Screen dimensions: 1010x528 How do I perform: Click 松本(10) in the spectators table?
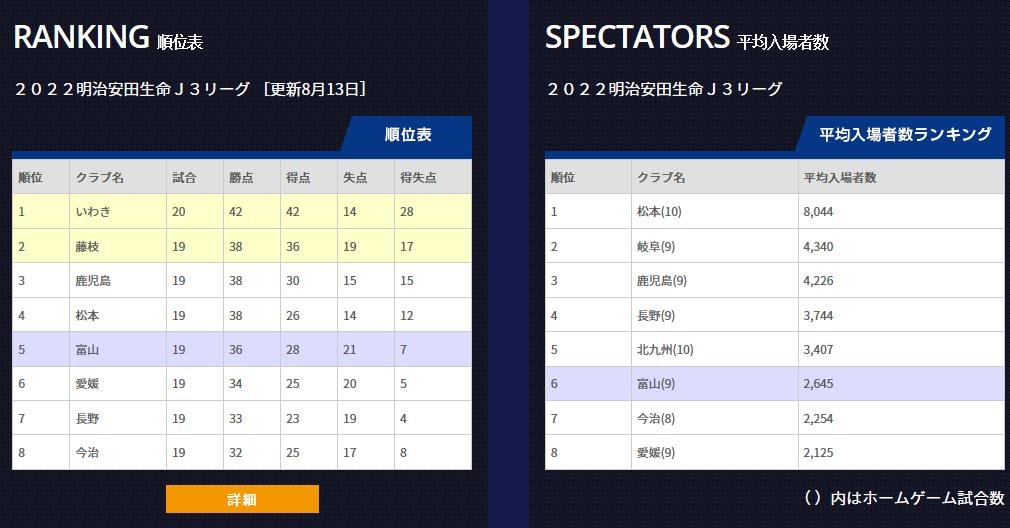[x=658, y=212]
